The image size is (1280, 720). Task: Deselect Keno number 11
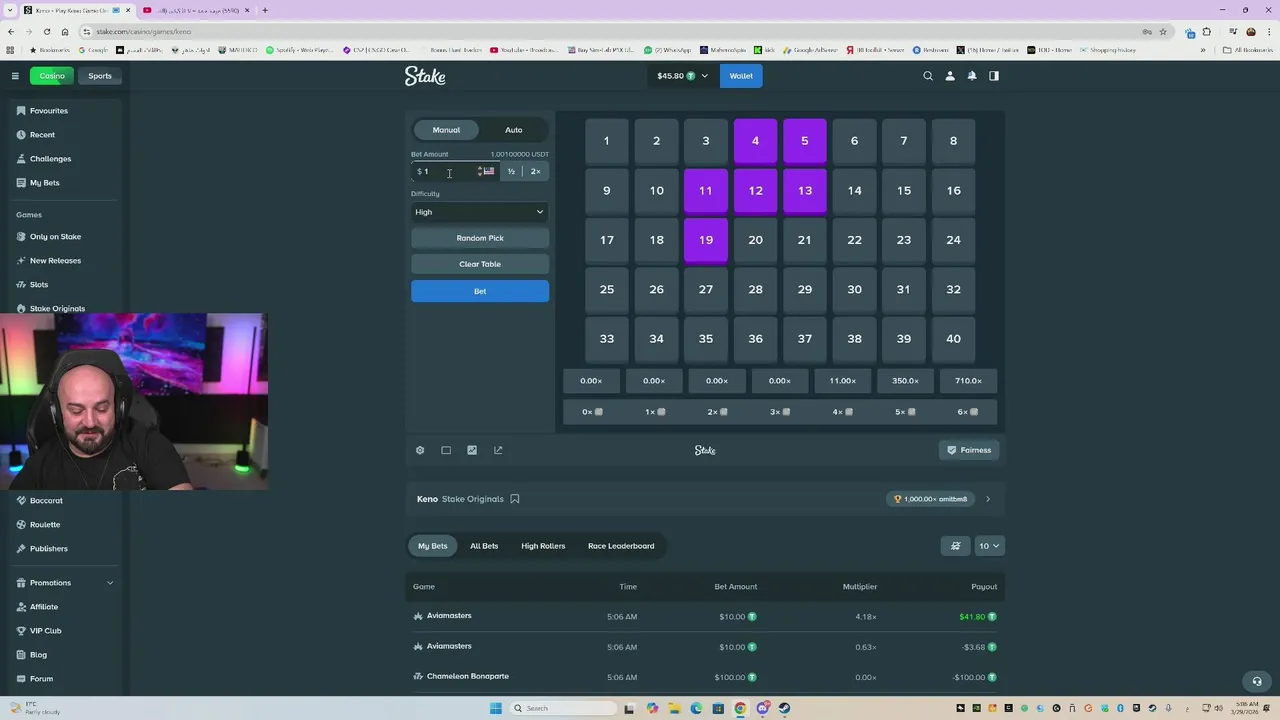coord(706,191)
